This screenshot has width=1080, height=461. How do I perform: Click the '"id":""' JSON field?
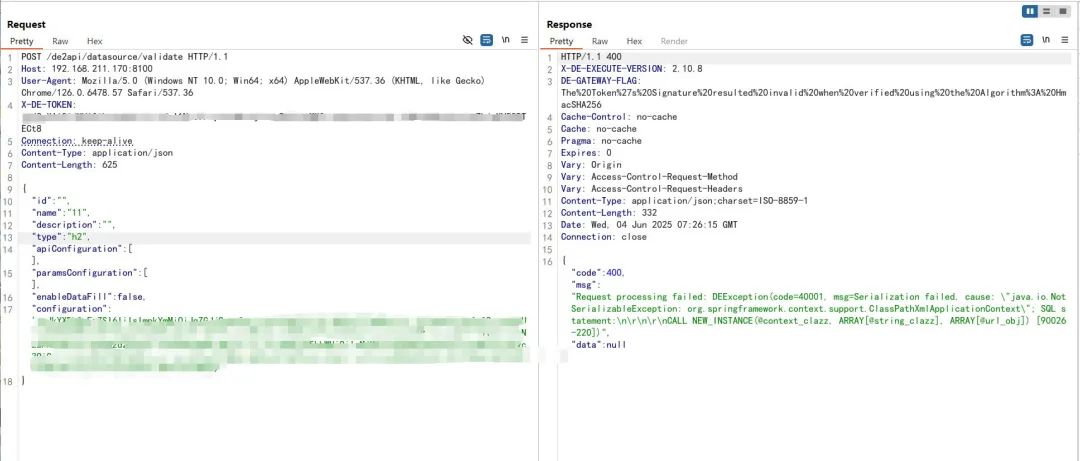tap(51, 201)
